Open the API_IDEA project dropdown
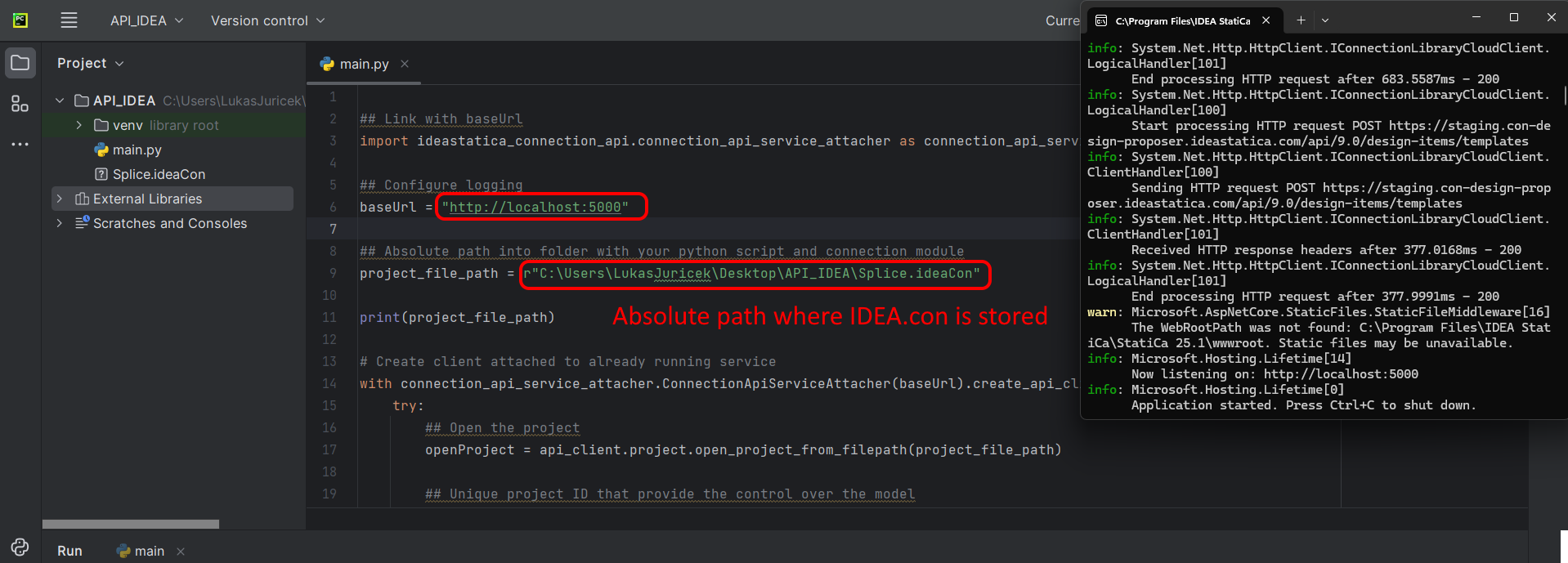Screen dimensions: 1568x563 click(x=147, y=20)
